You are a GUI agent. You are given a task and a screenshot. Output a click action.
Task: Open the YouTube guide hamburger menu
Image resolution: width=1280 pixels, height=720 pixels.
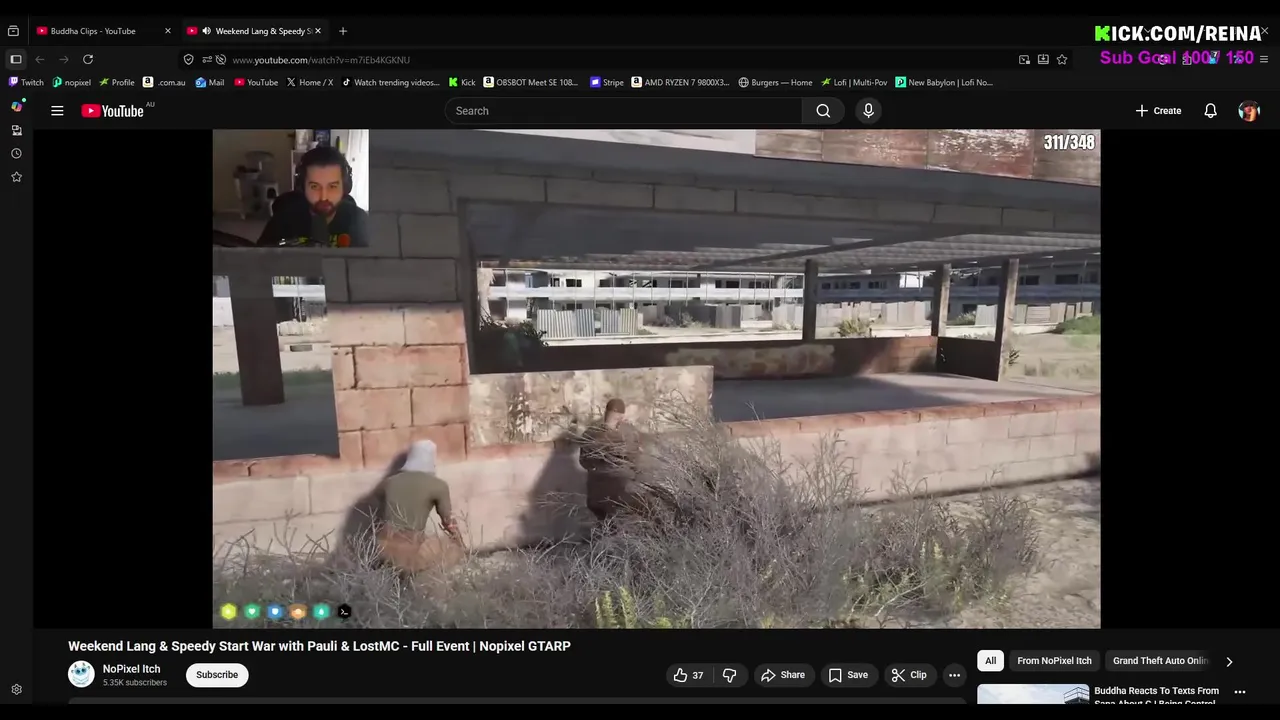[x=57, y=111]
